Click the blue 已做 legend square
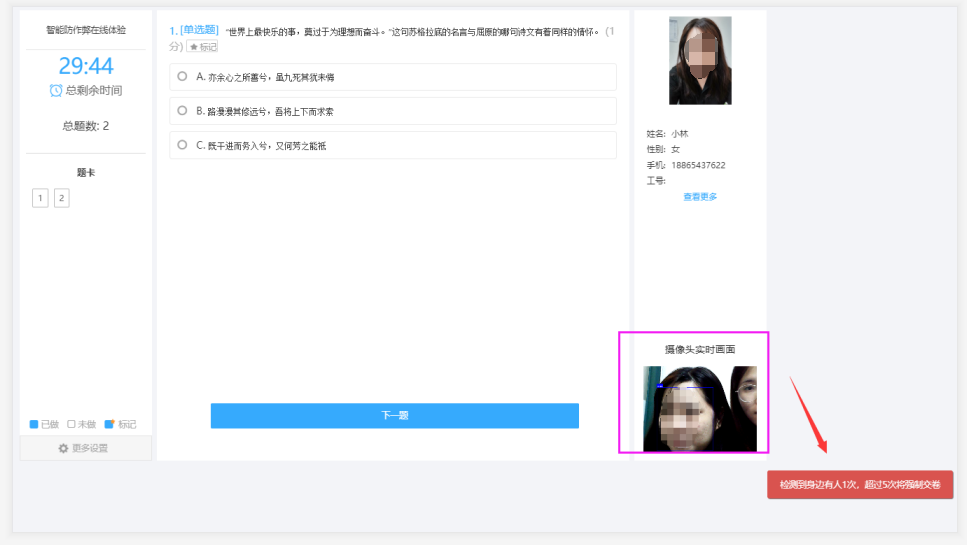 pos(34,424)
